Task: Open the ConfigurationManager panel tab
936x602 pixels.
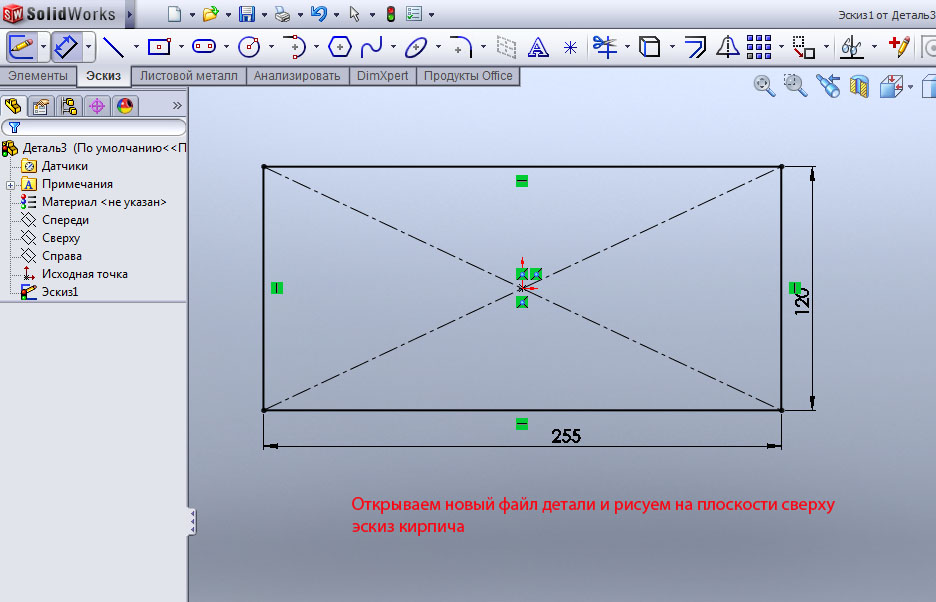Action: [69, 106]
